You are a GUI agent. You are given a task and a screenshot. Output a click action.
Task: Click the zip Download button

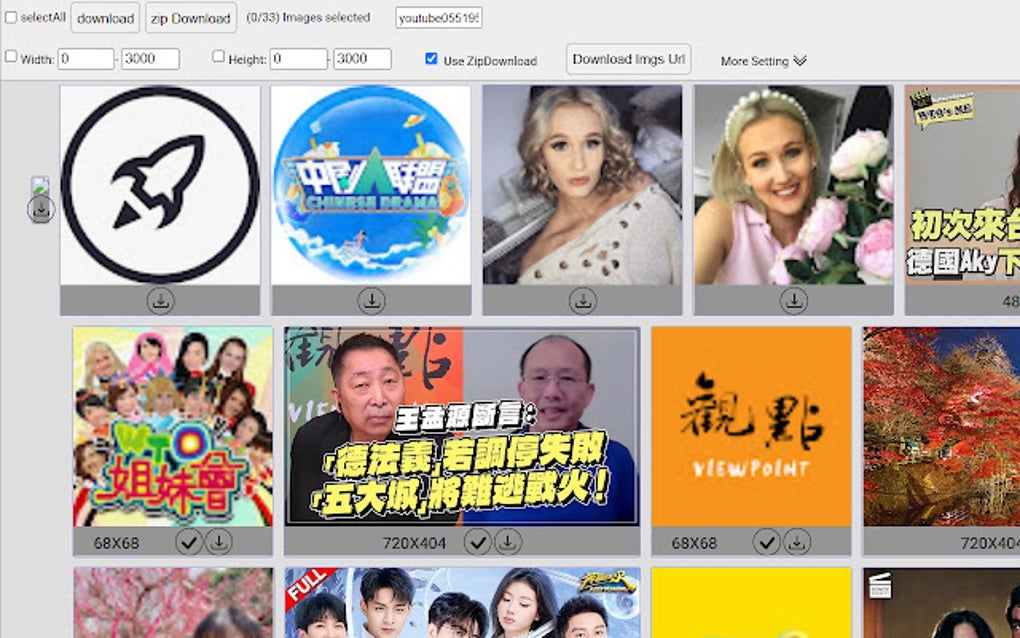coord(189,18)
